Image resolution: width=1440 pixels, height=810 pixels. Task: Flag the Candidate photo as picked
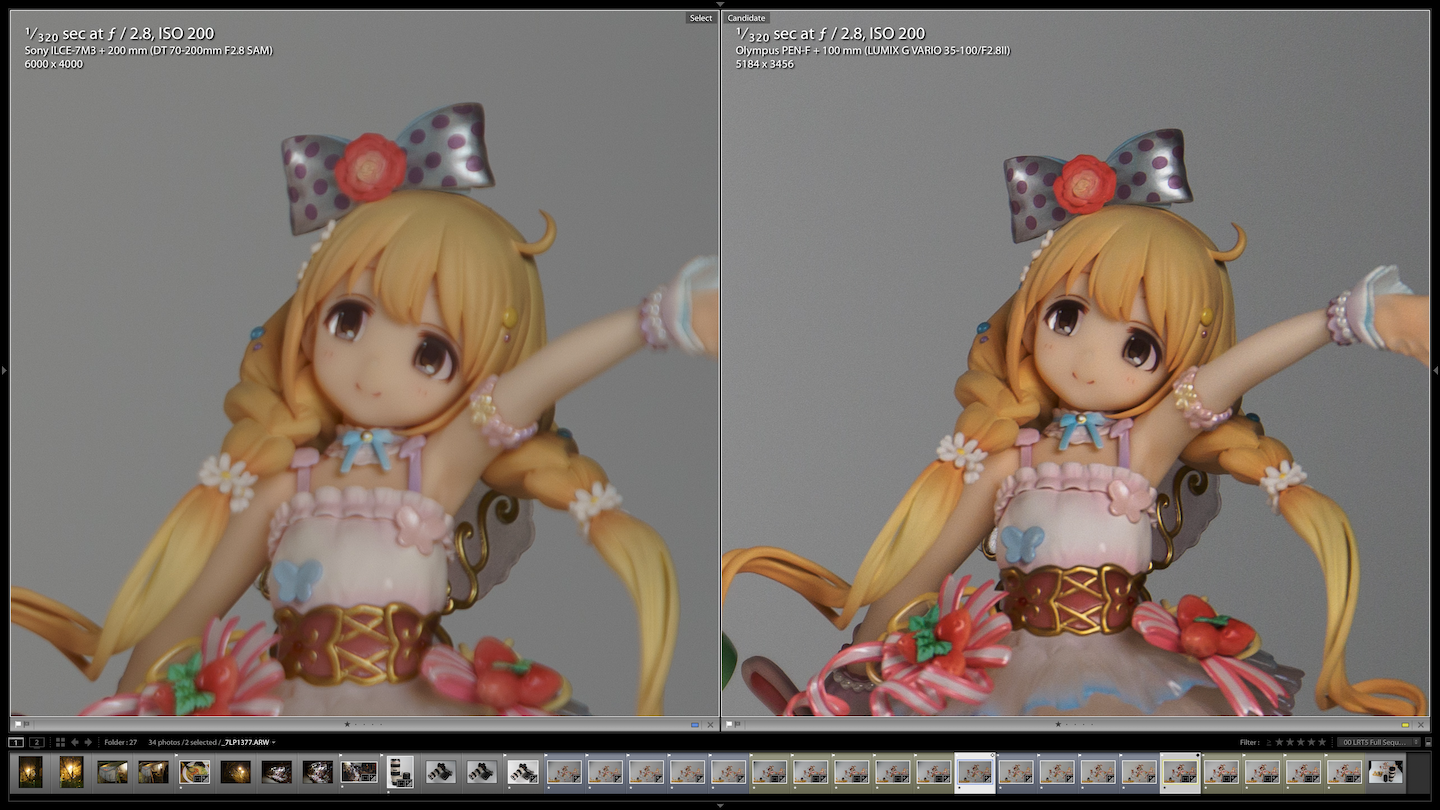(729, 724)
